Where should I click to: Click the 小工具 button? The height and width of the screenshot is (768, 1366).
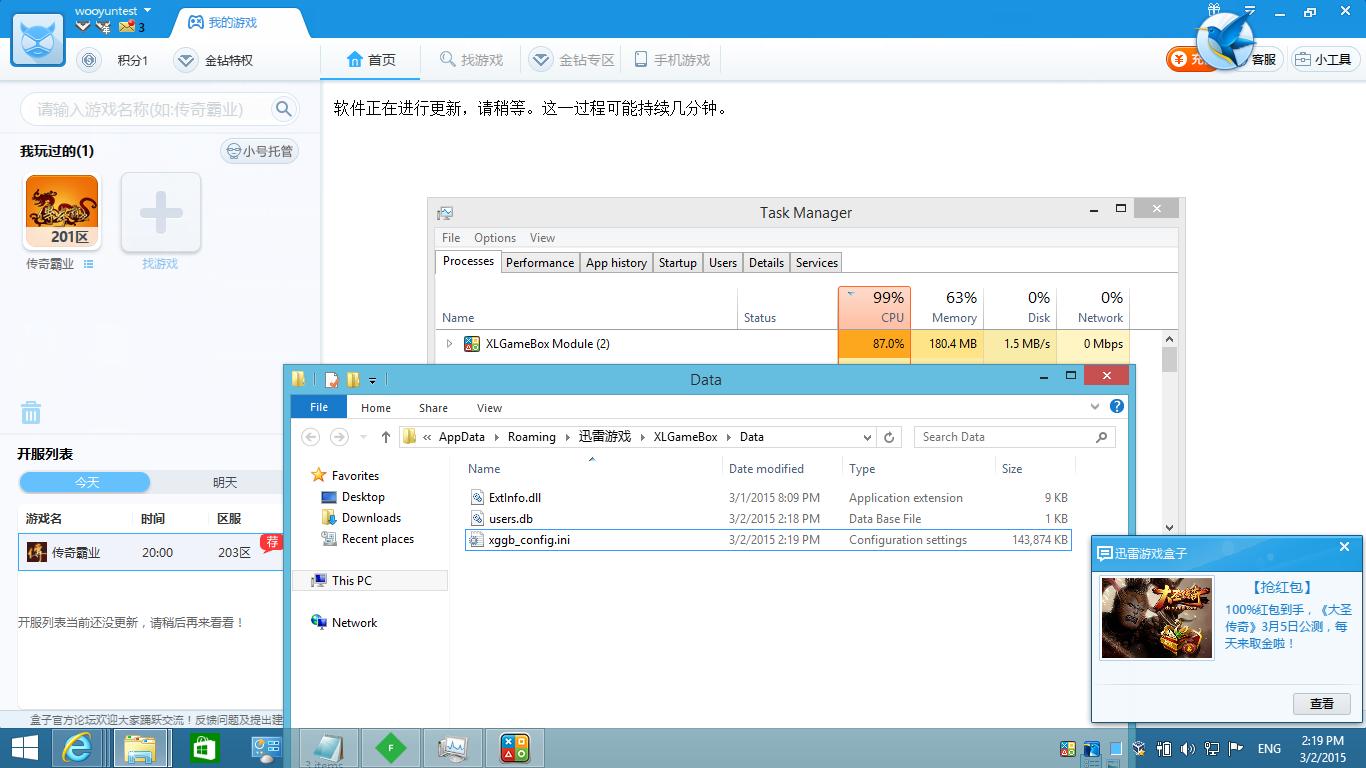(1325, 60)
